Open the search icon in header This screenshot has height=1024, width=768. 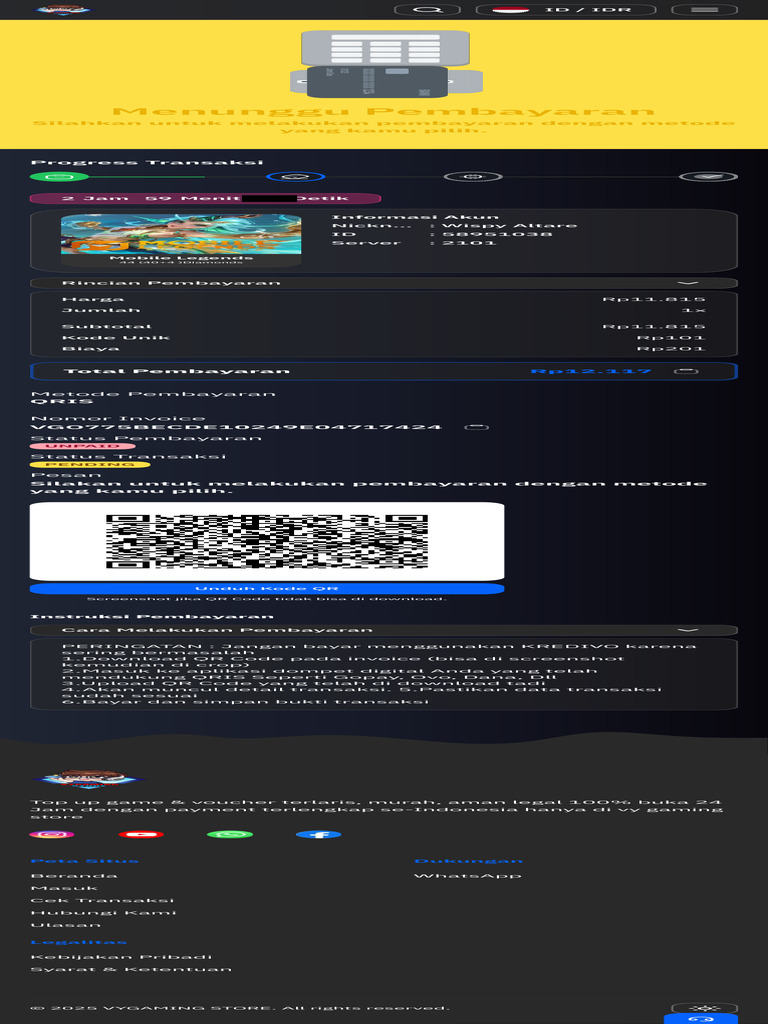pos(428,9)
